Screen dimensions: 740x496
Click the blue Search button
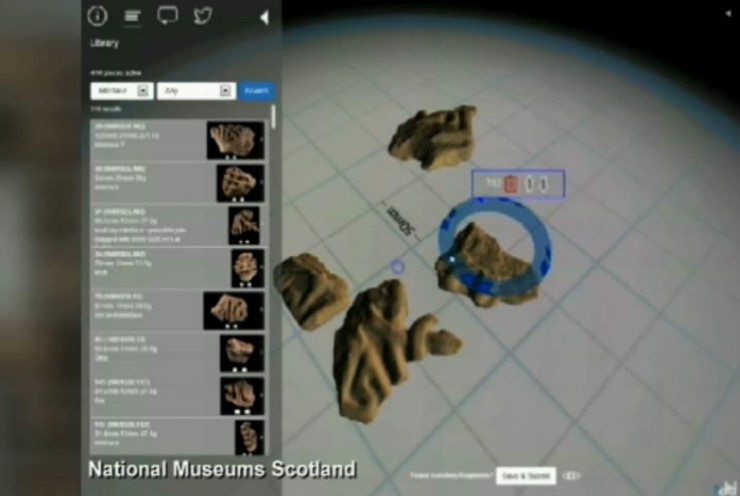pyautogui.click(x=257, y=91)
